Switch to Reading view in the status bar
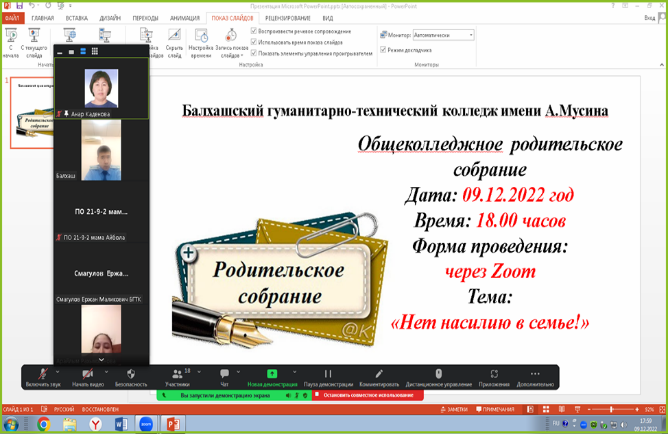This screenshot has width=668, height=434. tap(561, 409)
